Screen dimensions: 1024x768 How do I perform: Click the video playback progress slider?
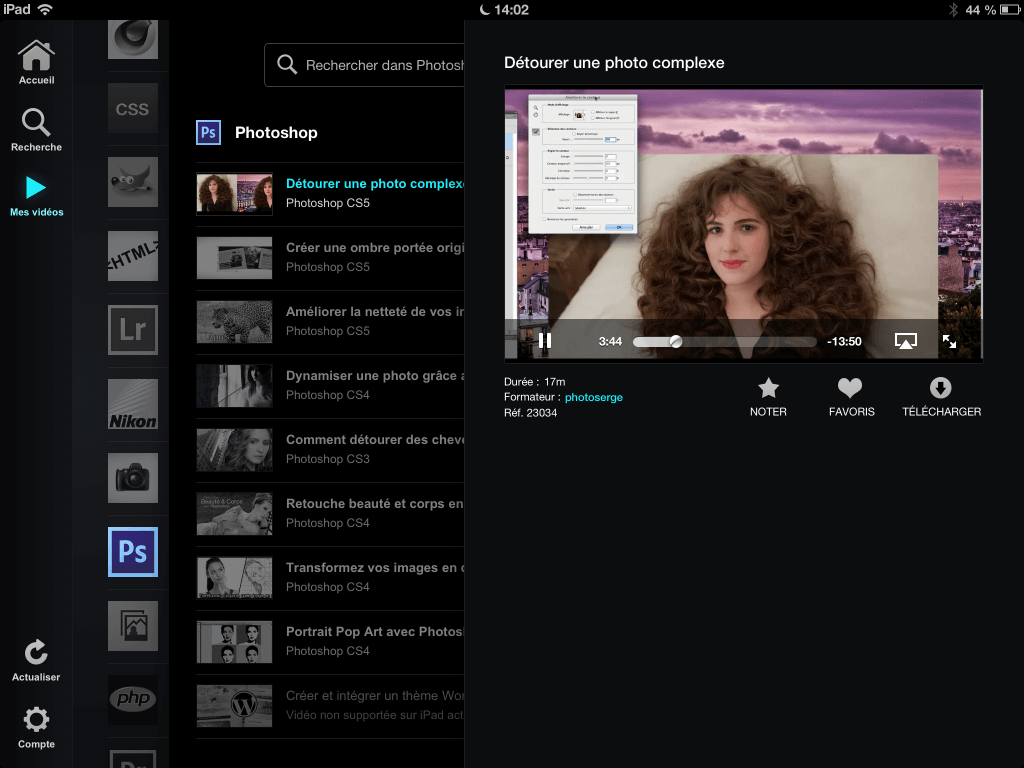coord(675,341)
